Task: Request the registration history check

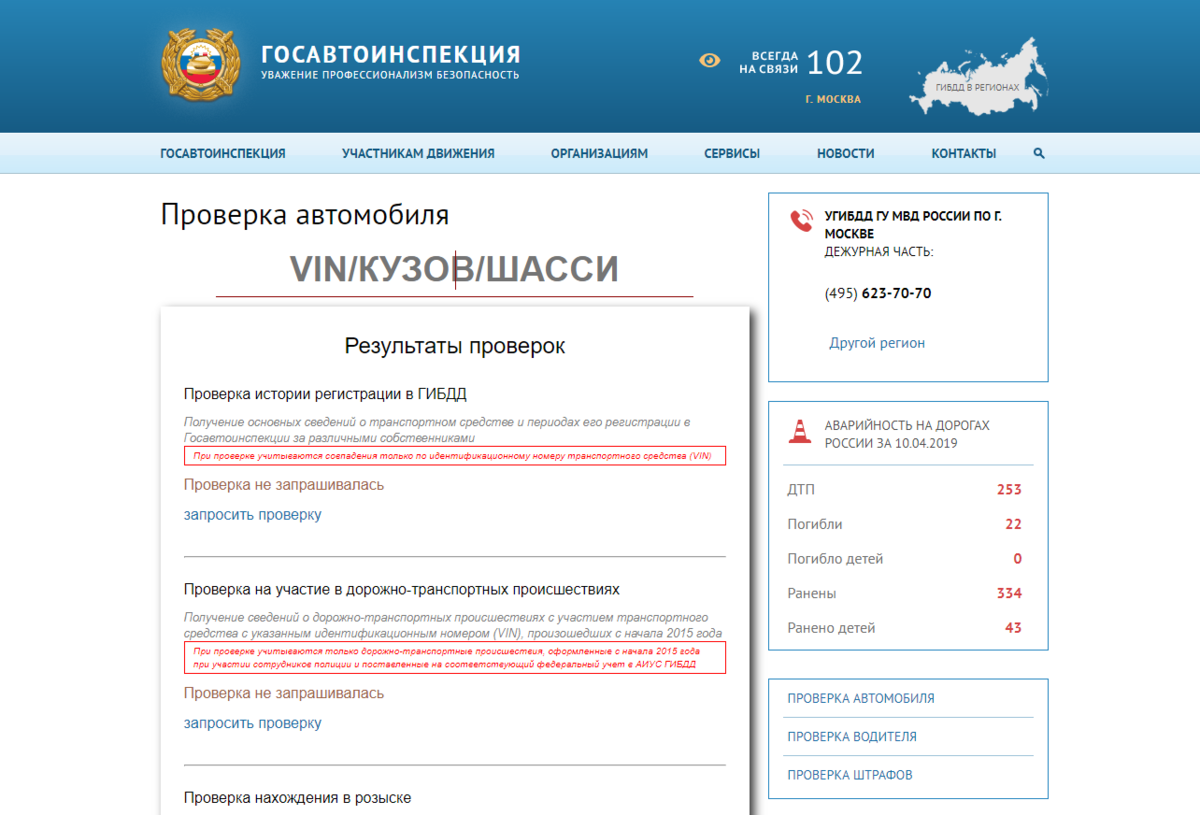Action: pos(252,515)
